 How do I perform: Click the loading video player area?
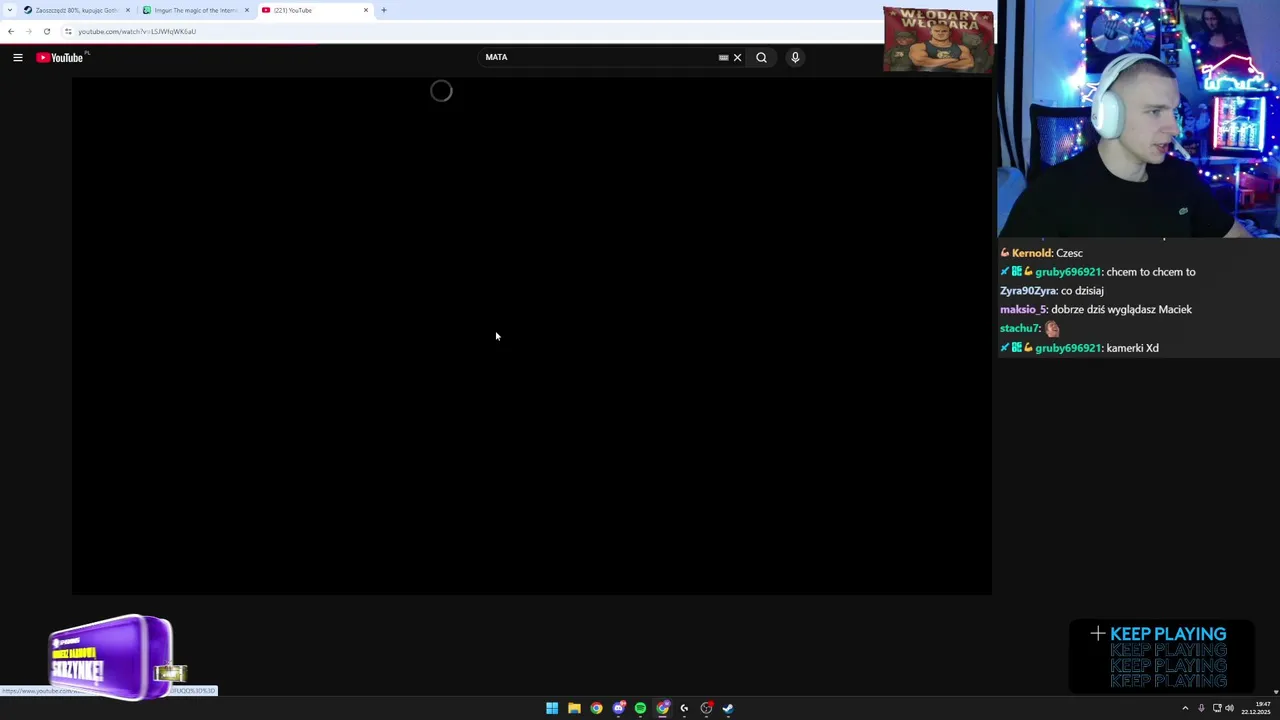click(x=531, y=336)
